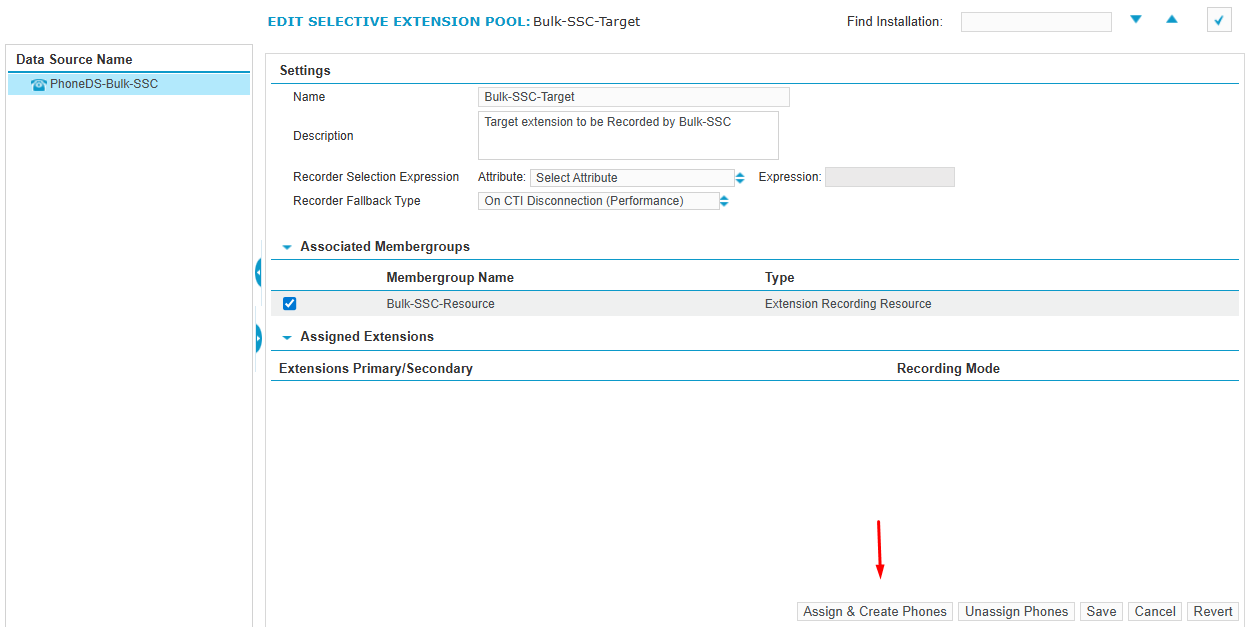Image resolution: width=1245 pixels, height=627 pixels.
Task: Save the extension pool settings
Action: coord(1101,612)
